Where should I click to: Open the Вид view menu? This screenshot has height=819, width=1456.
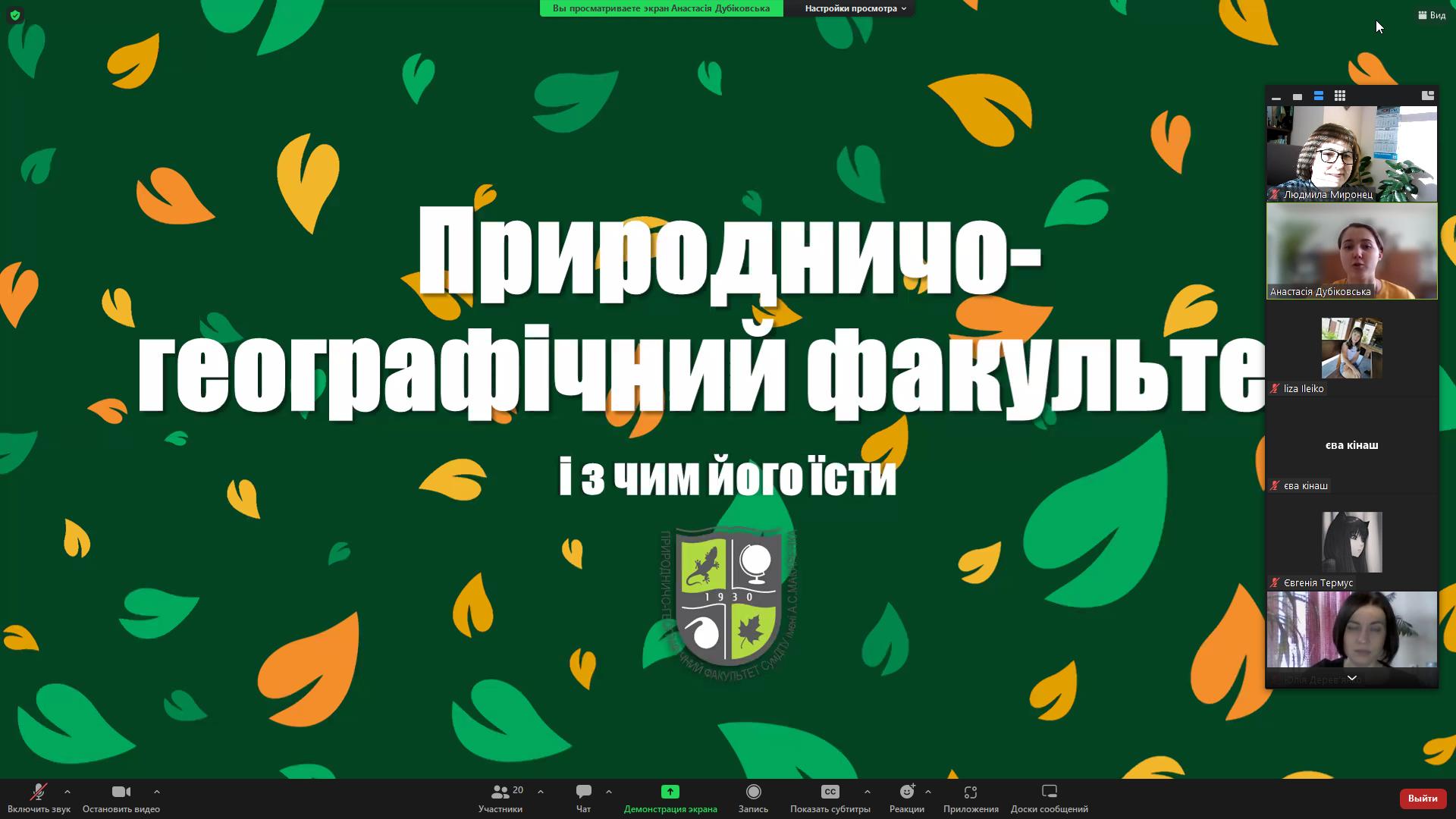pos(1432,15)
